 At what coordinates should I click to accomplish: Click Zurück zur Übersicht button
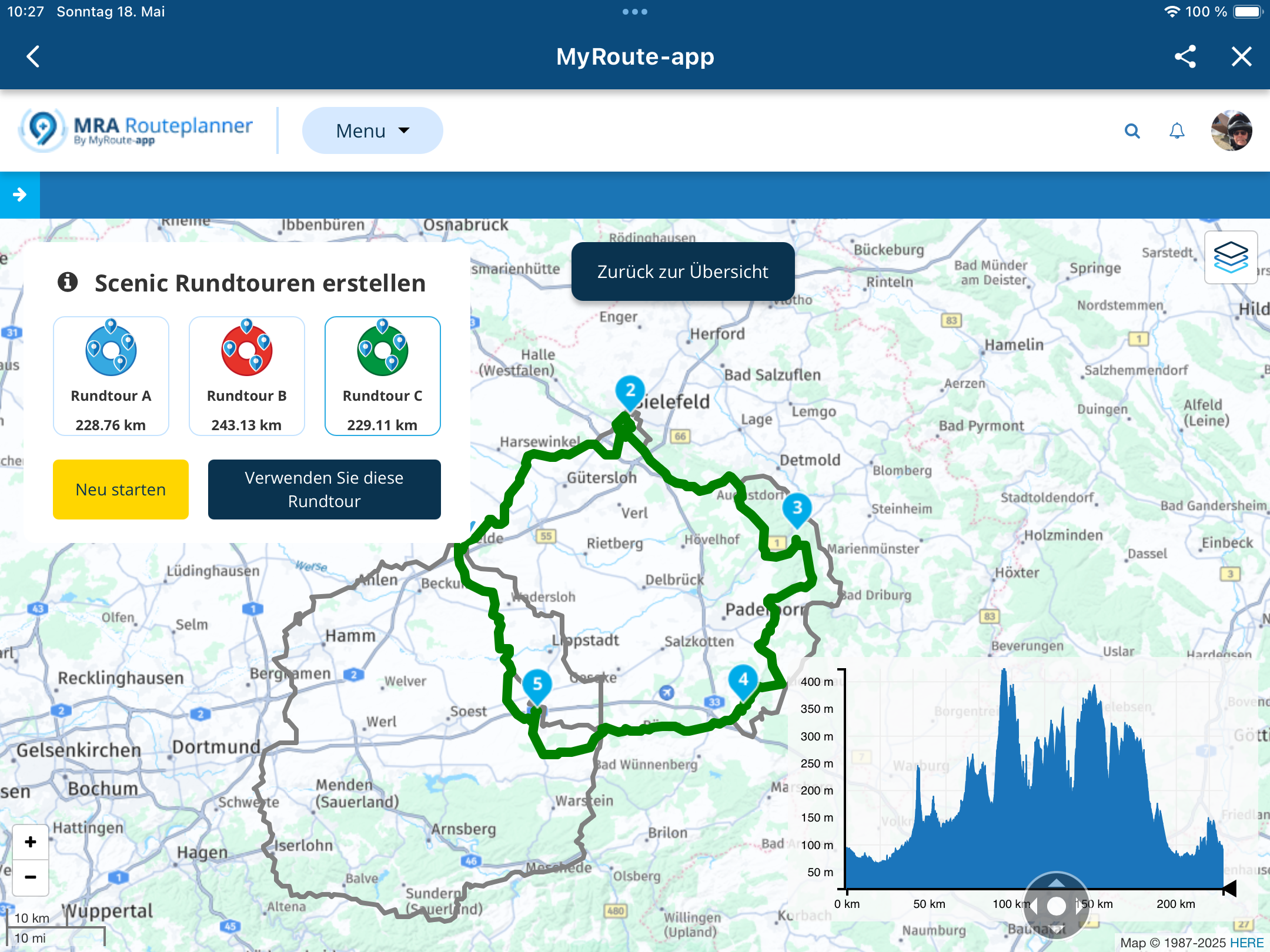point(683,271)
